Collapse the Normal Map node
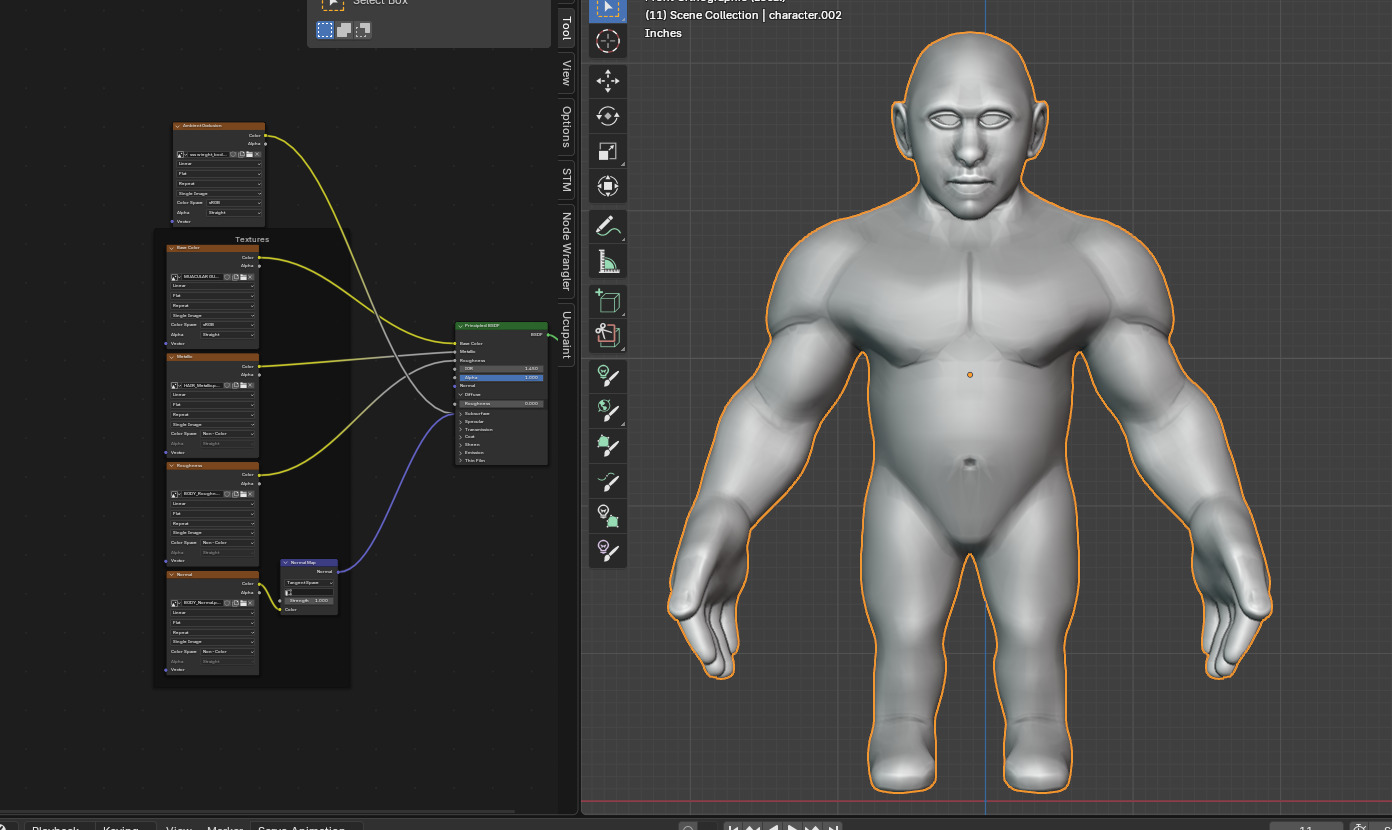Screen dimensions: 1392x830 (x=286, y=563)
